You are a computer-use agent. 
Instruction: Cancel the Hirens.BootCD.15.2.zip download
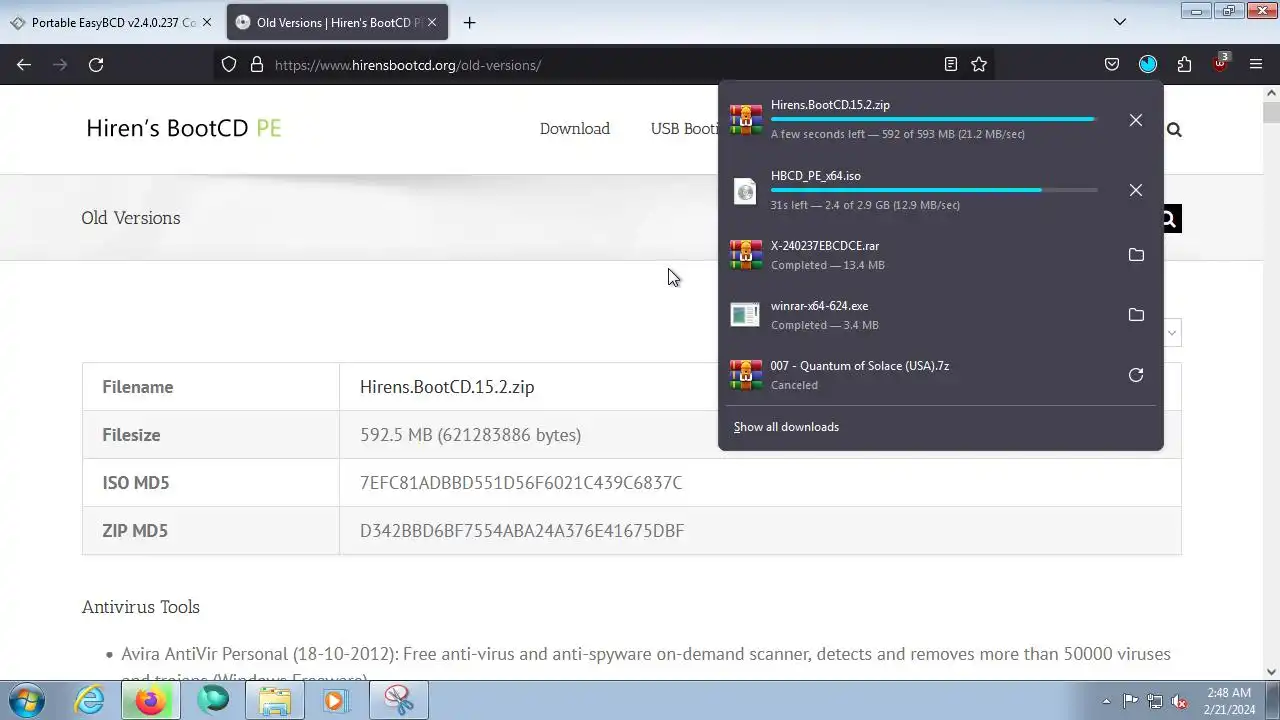[1136, 120]
